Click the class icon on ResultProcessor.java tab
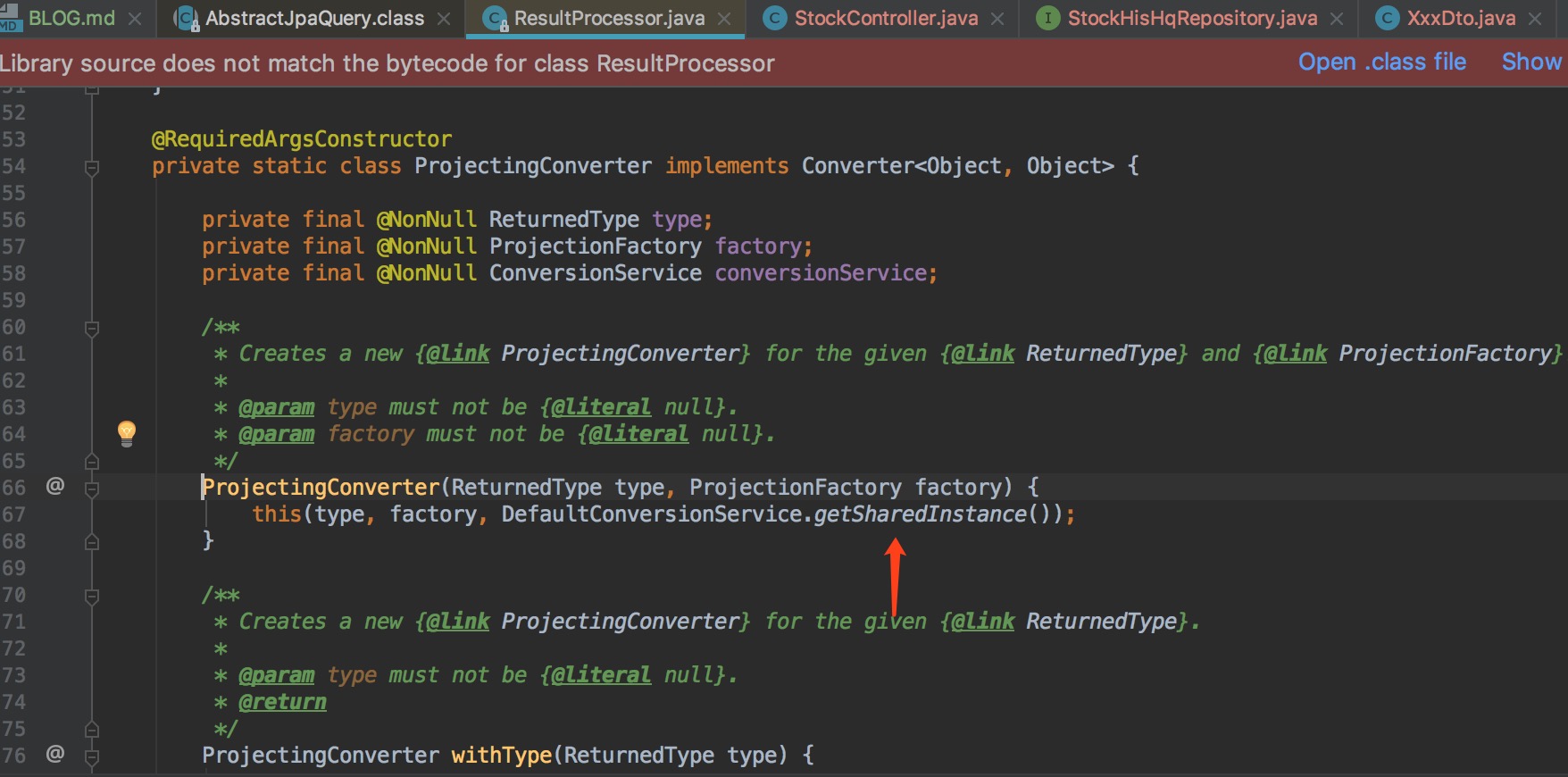 click(496, 19)
